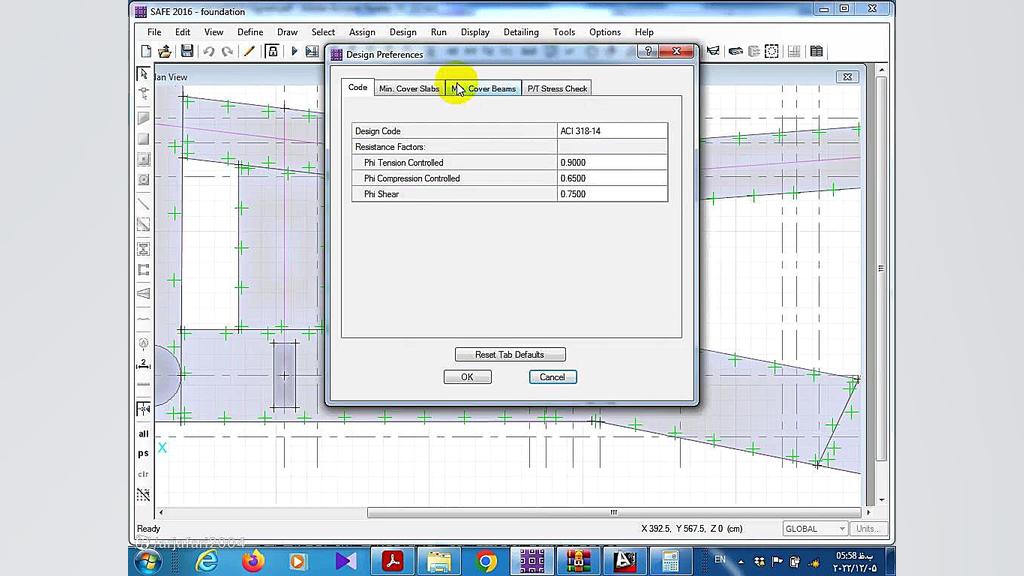Click the taskbar clock showing 05:58
The width and height of the screenshot is (1024, 576).
[855, 562]
